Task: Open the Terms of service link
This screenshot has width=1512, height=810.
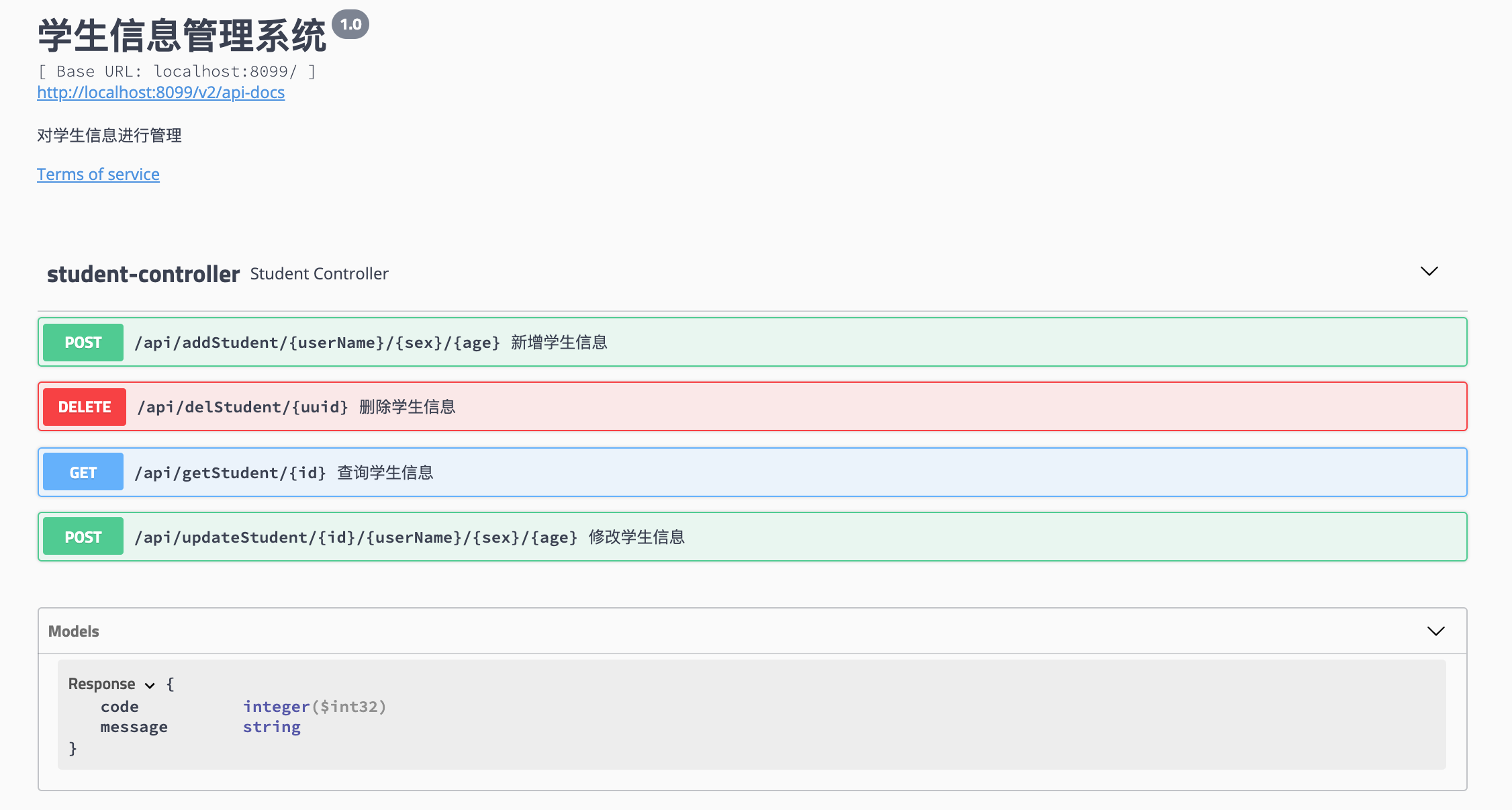Action: tap(98, 174)
